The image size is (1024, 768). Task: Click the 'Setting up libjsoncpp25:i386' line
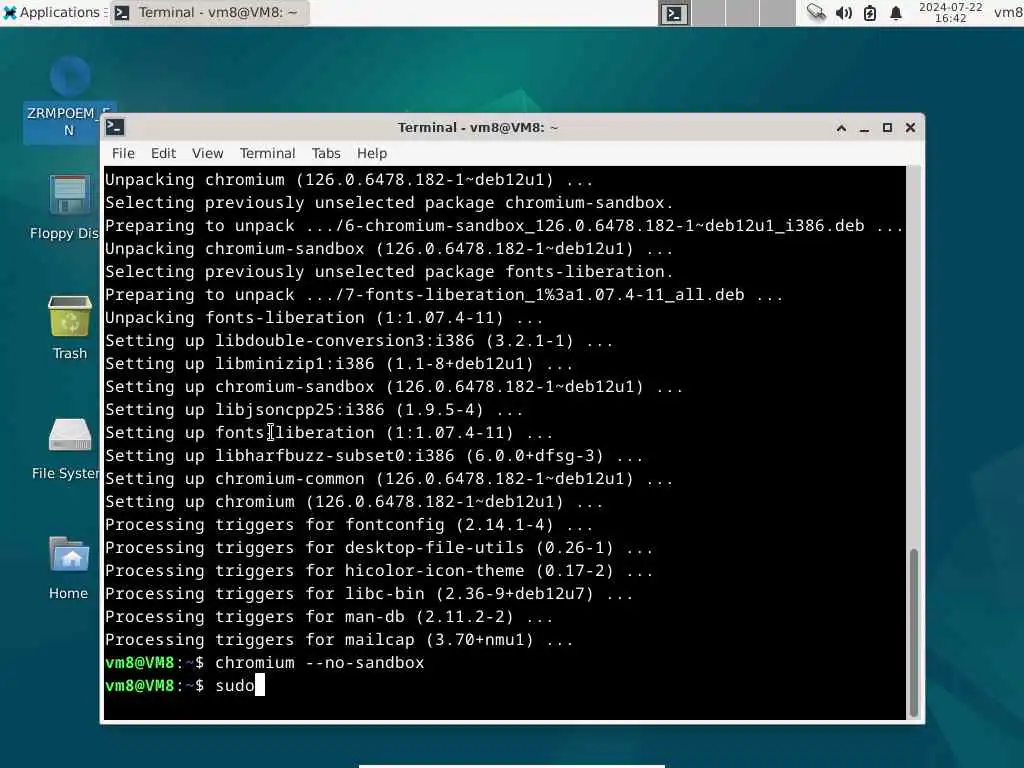click(x=314, y=409)
